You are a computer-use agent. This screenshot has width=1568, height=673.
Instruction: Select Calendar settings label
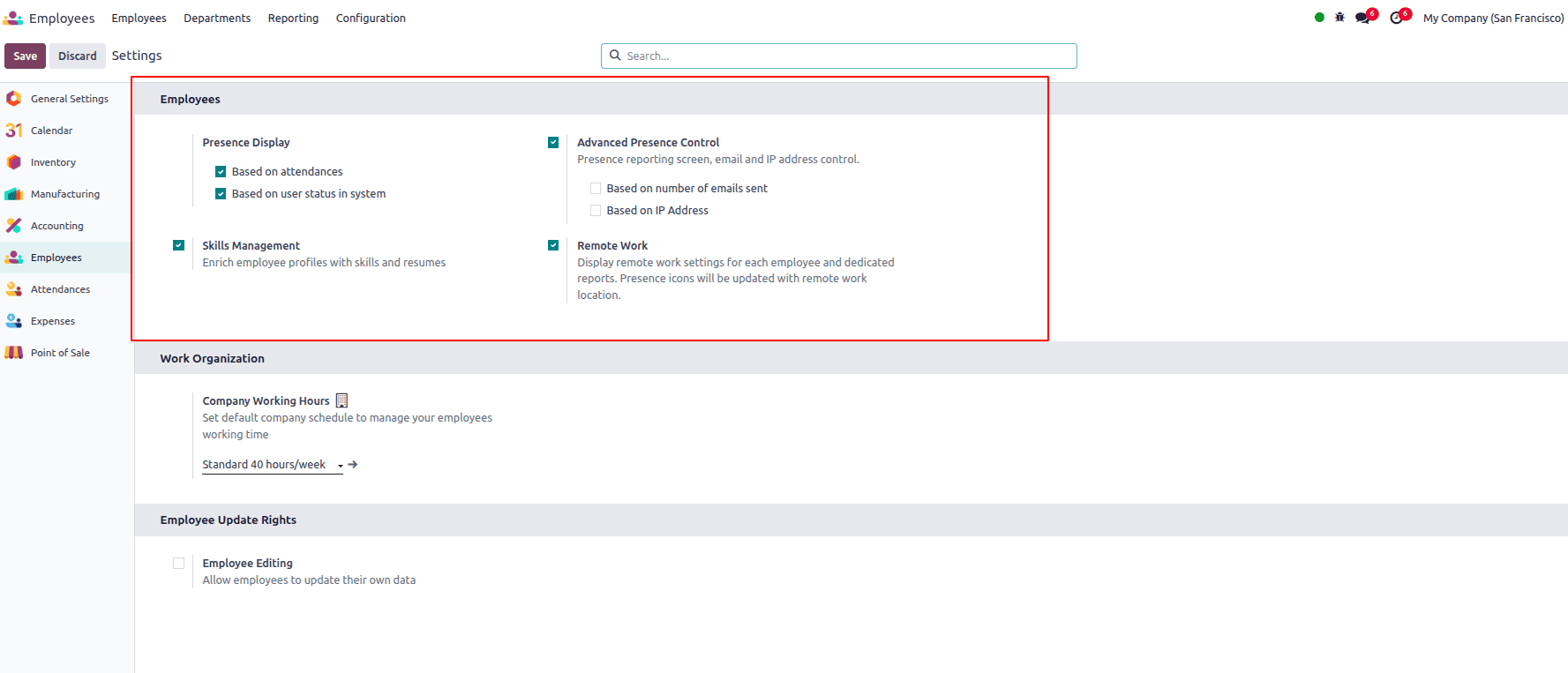(x=52, y=131)
